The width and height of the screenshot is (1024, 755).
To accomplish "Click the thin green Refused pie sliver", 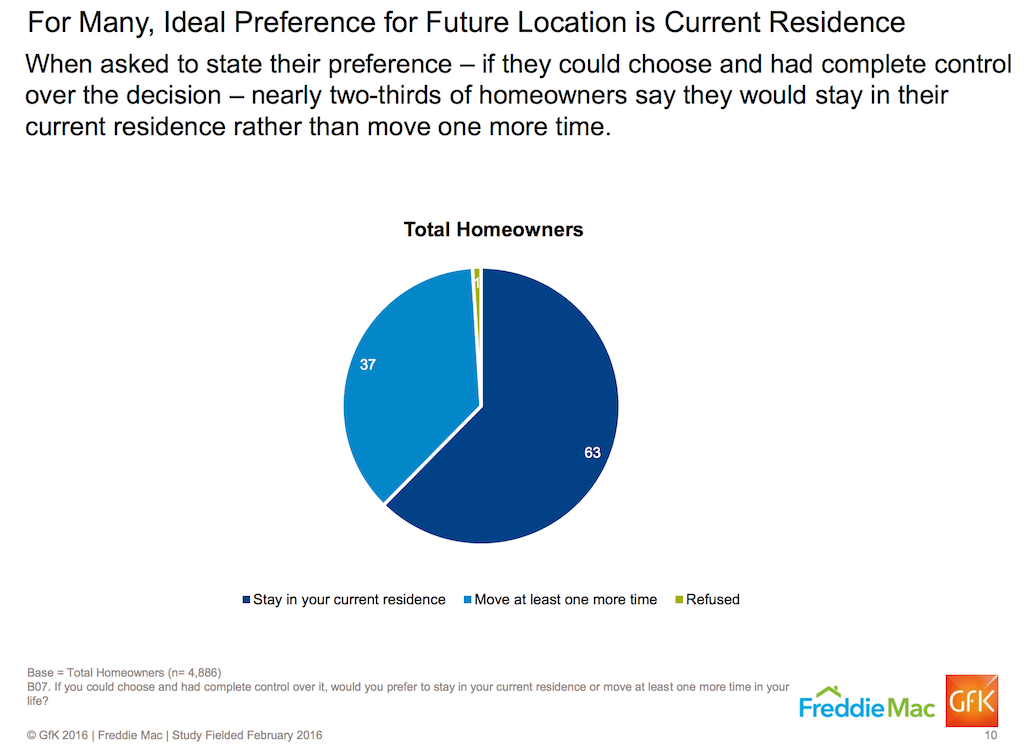I will click(478, 285).
